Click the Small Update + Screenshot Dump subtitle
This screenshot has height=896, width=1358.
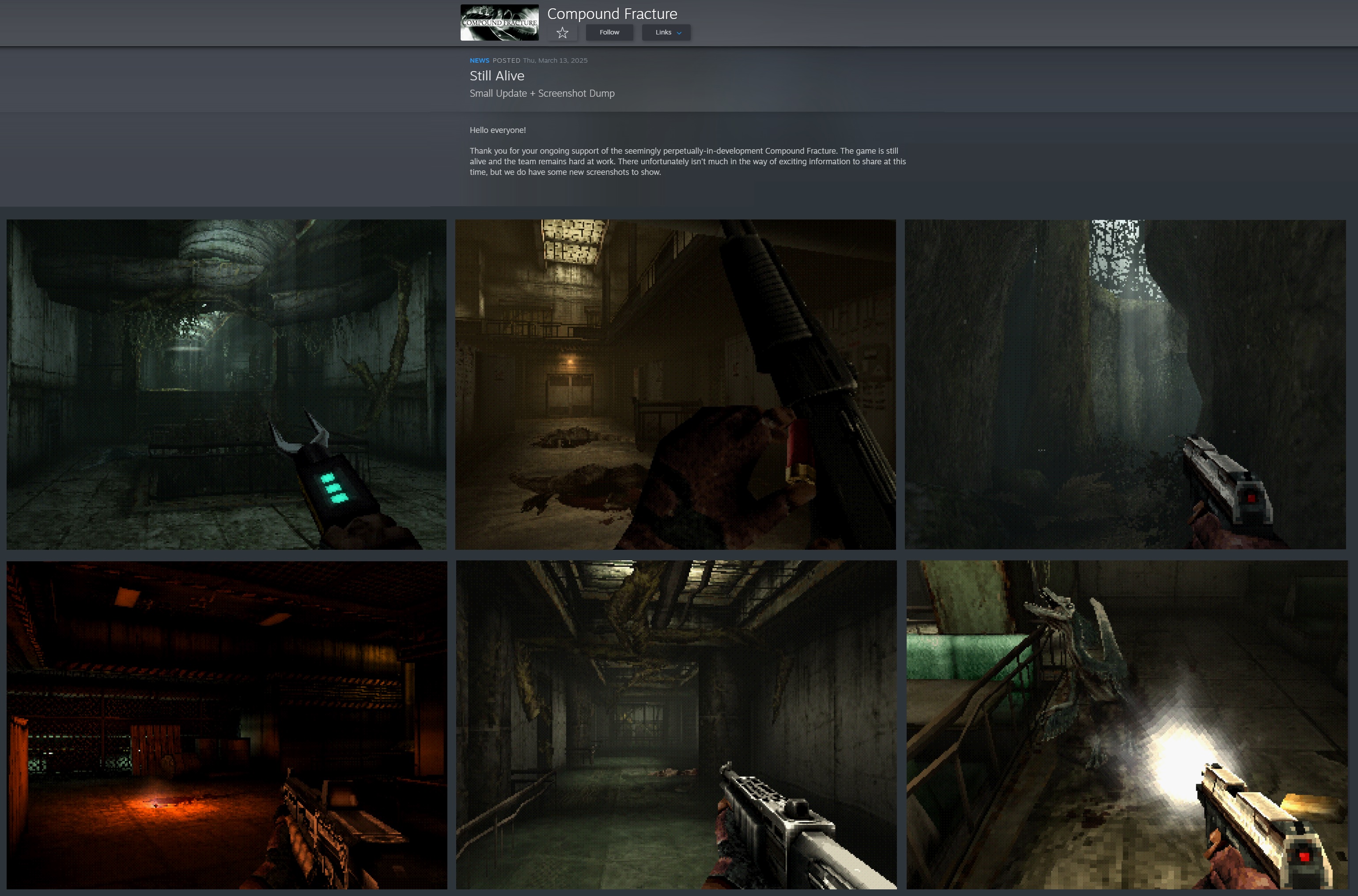pyautogui.click(x=541, y=93)
